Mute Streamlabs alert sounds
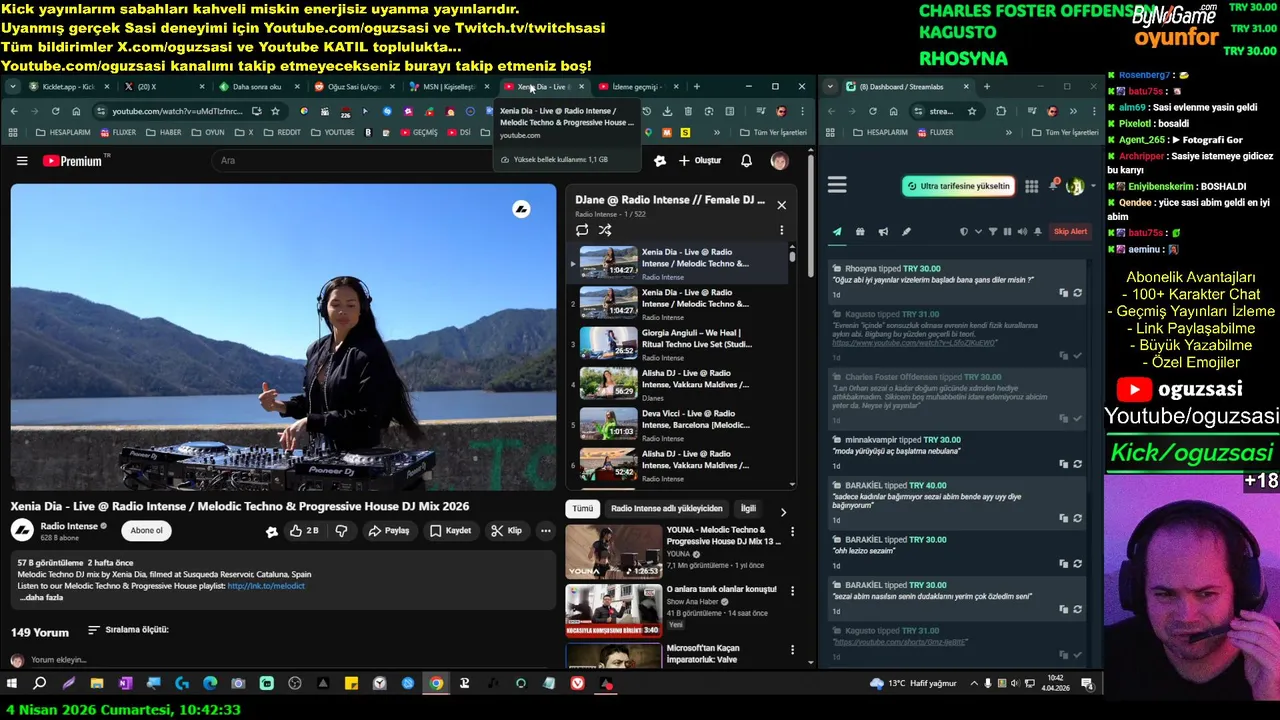Image resolution: width=1280 pixels, height=720 pixels. pos(1022,232)
